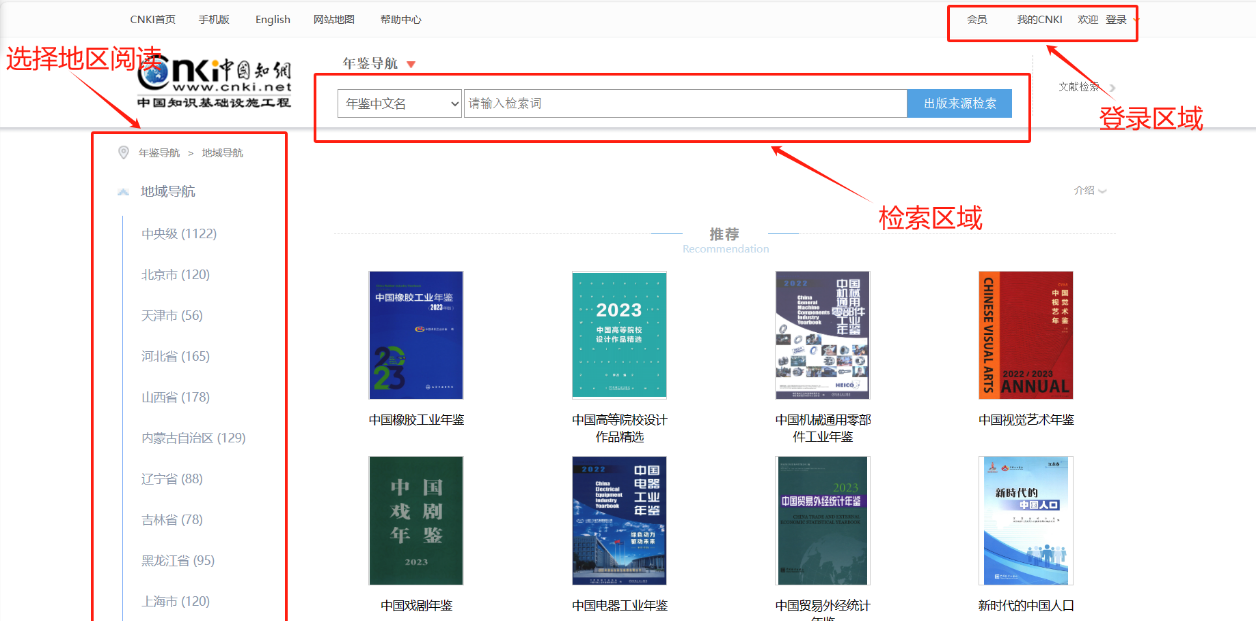The image size is (1256, 621).
Task: Click the search keyword input box
Action: click(x=685, y=104)
